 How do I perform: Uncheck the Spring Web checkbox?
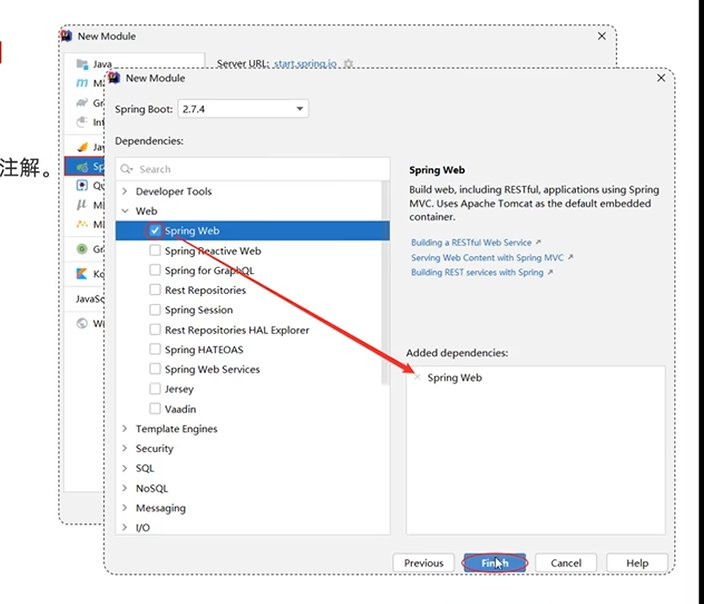pyautogui.click(x=155, y=230)
